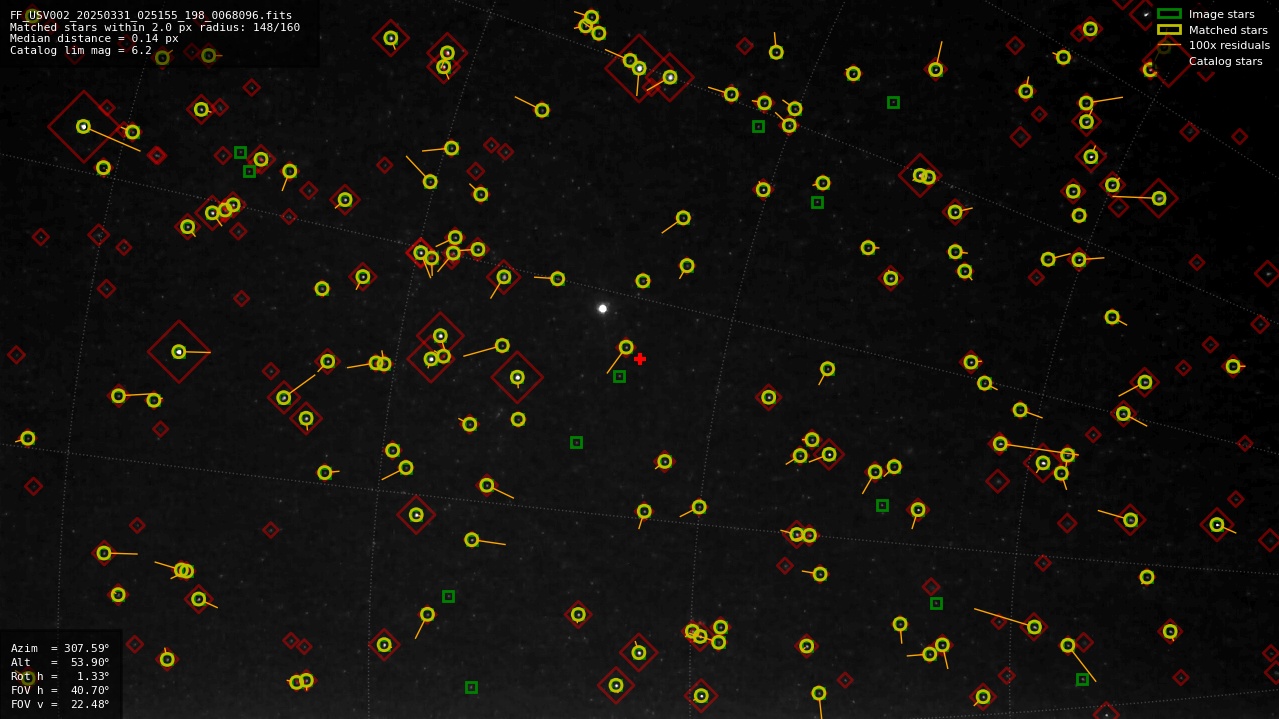Click the 'Catalog stars' legend label
Image resolution: width=1279 pixels, height=719 pixels.
click(1225, 61)
